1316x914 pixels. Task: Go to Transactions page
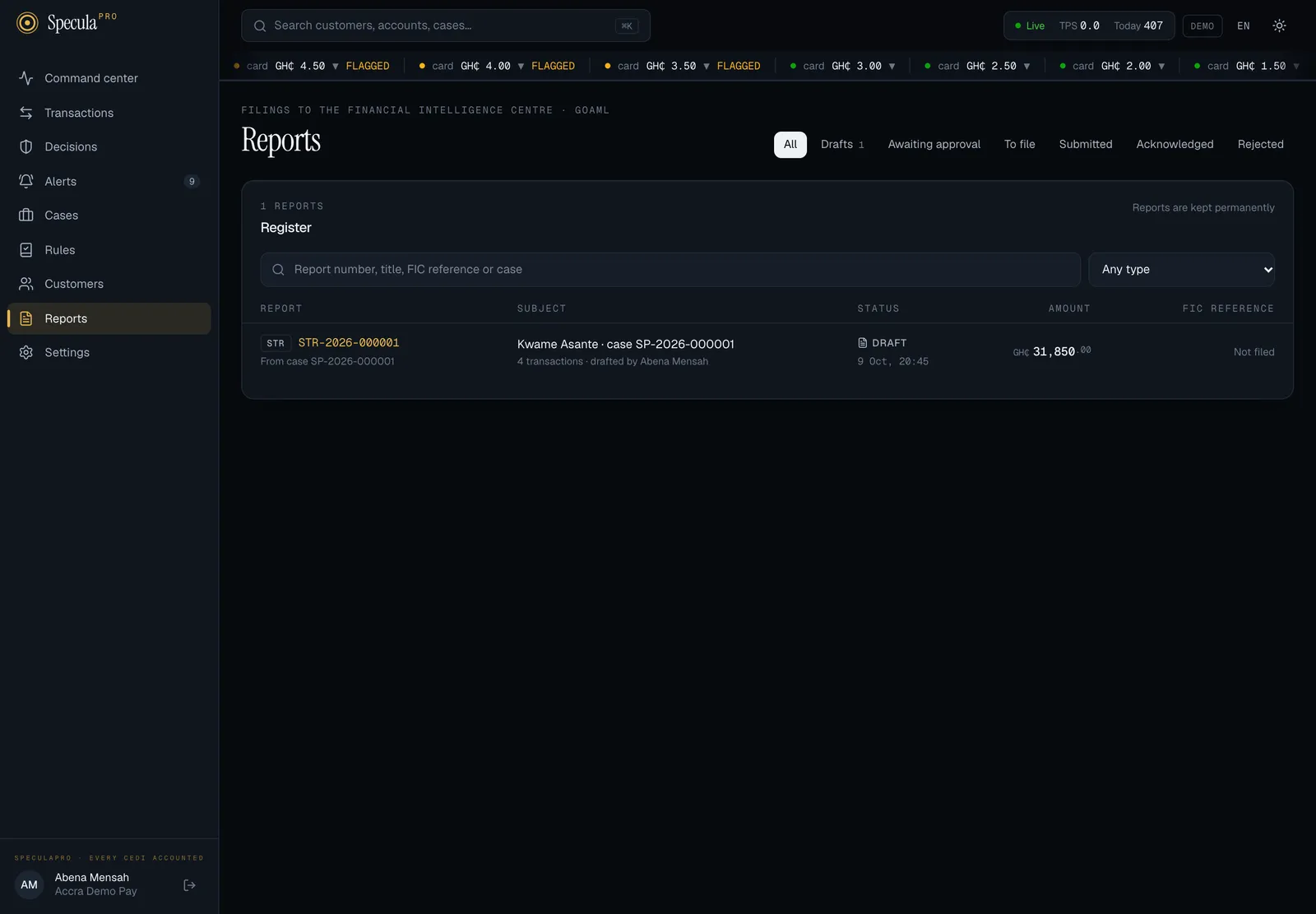pyautogui.click(x=109, y=113)
